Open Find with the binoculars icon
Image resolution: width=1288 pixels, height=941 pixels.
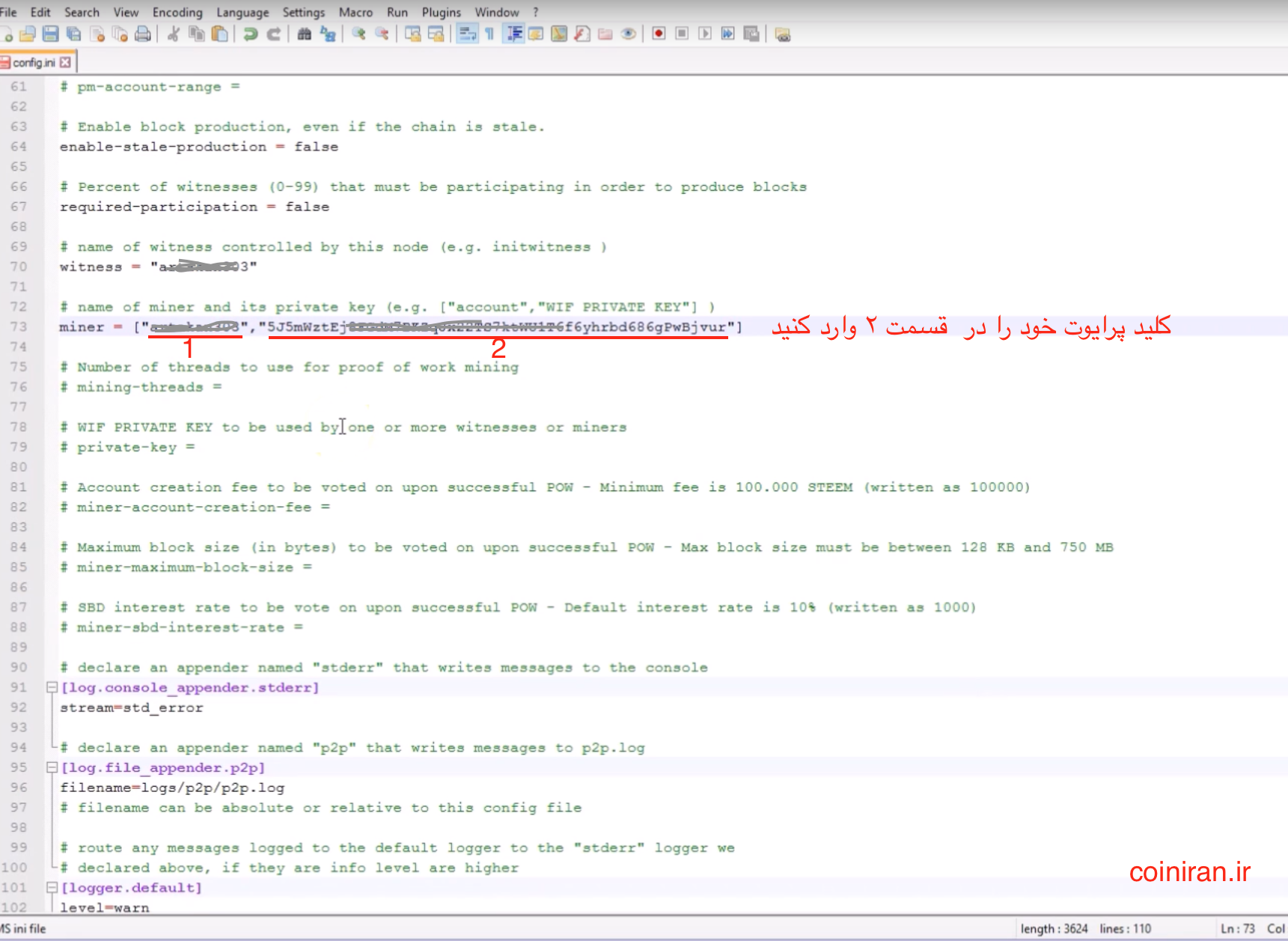[305, 34]
